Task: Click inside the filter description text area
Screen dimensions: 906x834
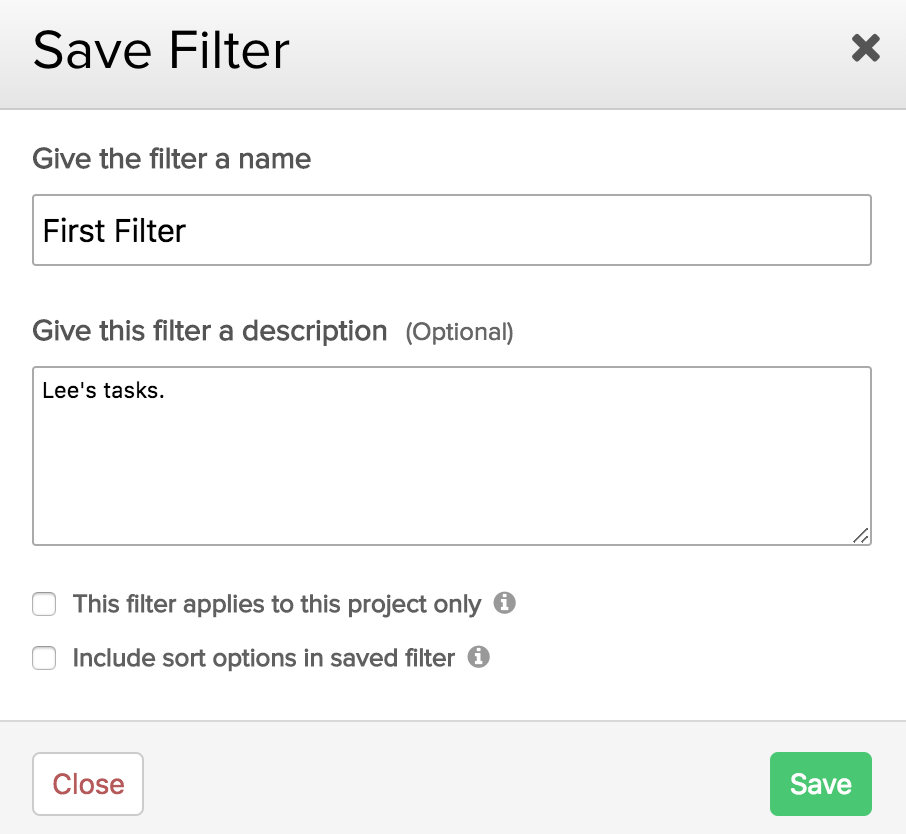Action: 451,455
